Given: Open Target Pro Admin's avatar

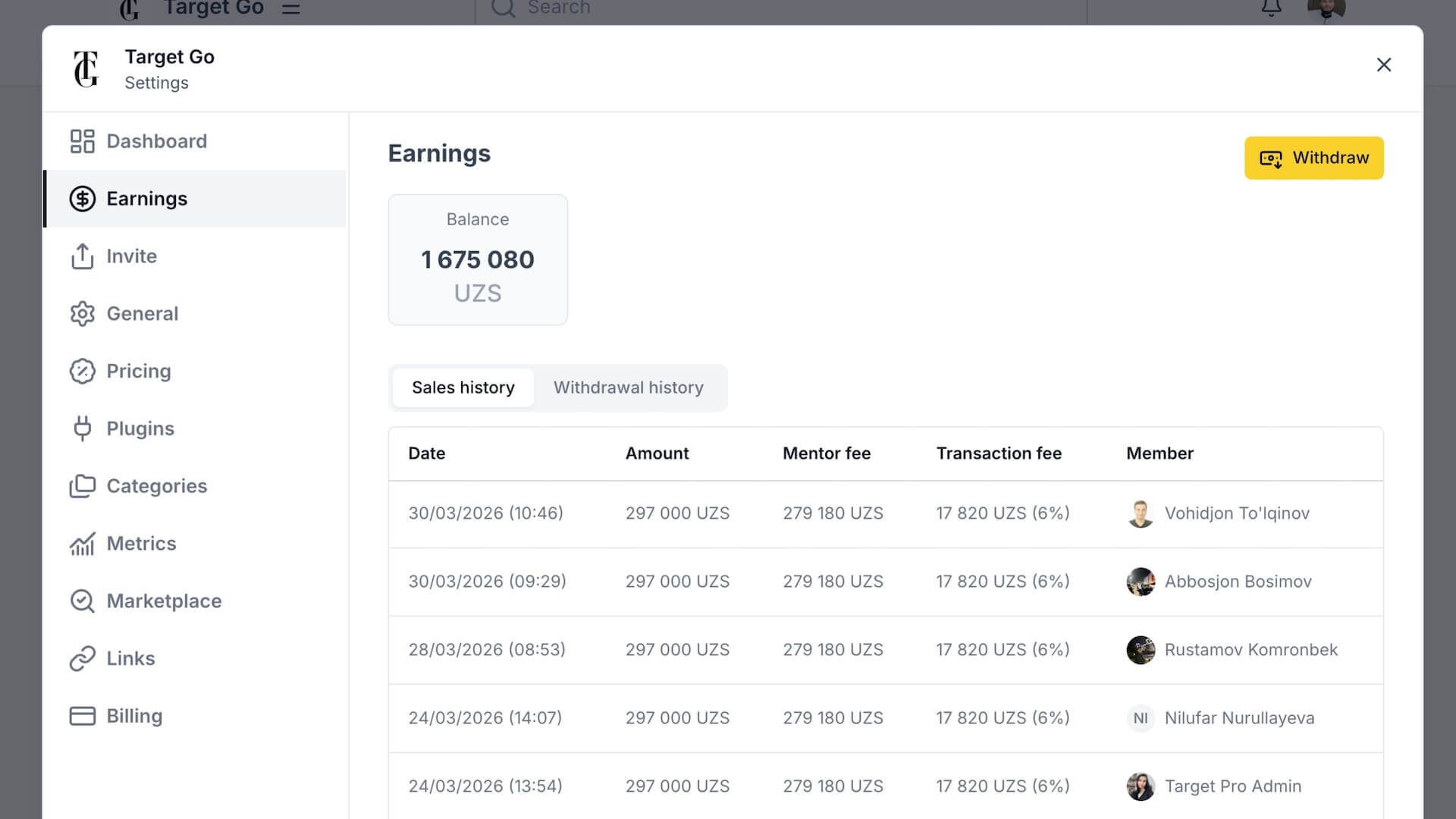Looking at the screenshot, I should [x=1141, y=786].
